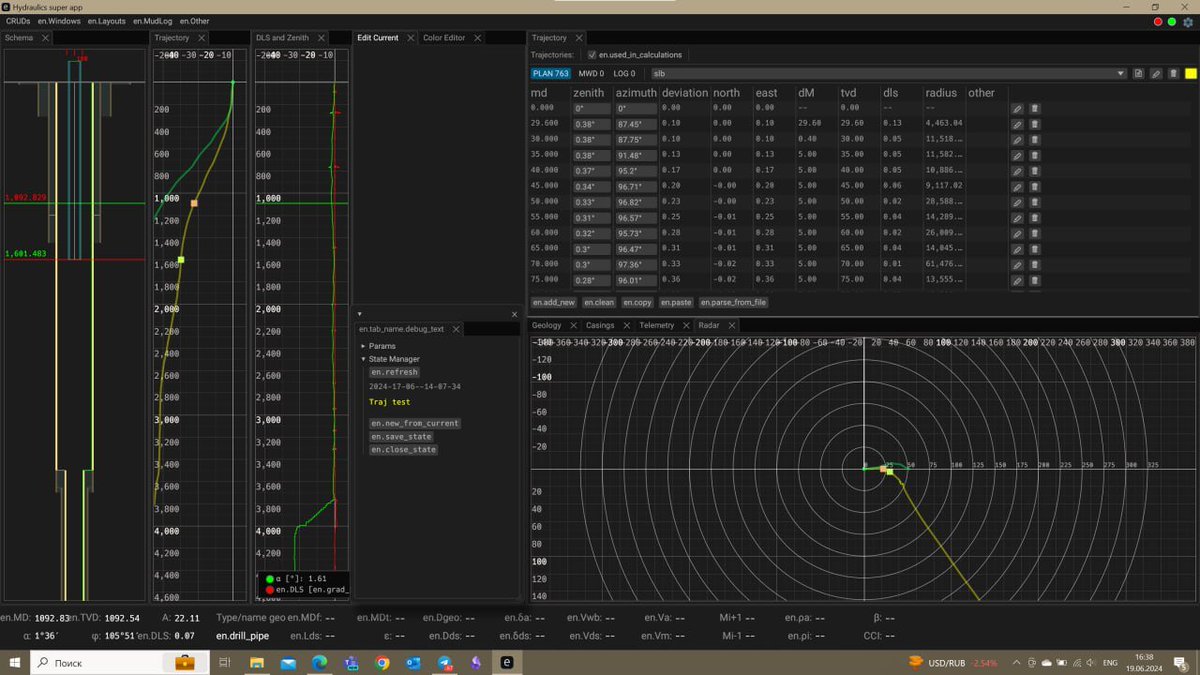
Task: Open Telegram from the Windows taskbar
Action: pyautogui.click(x=445, y=662)
